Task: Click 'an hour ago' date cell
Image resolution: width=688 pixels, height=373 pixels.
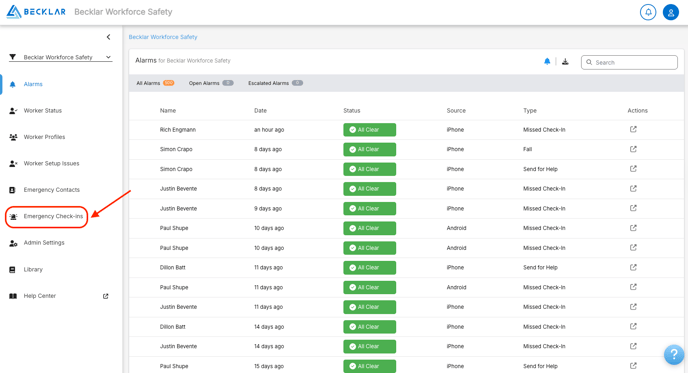Action: coord(269,130)
